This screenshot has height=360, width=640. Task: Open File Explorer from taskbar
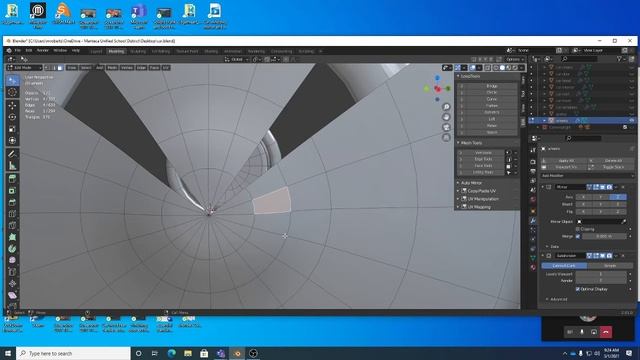(188, 353)
